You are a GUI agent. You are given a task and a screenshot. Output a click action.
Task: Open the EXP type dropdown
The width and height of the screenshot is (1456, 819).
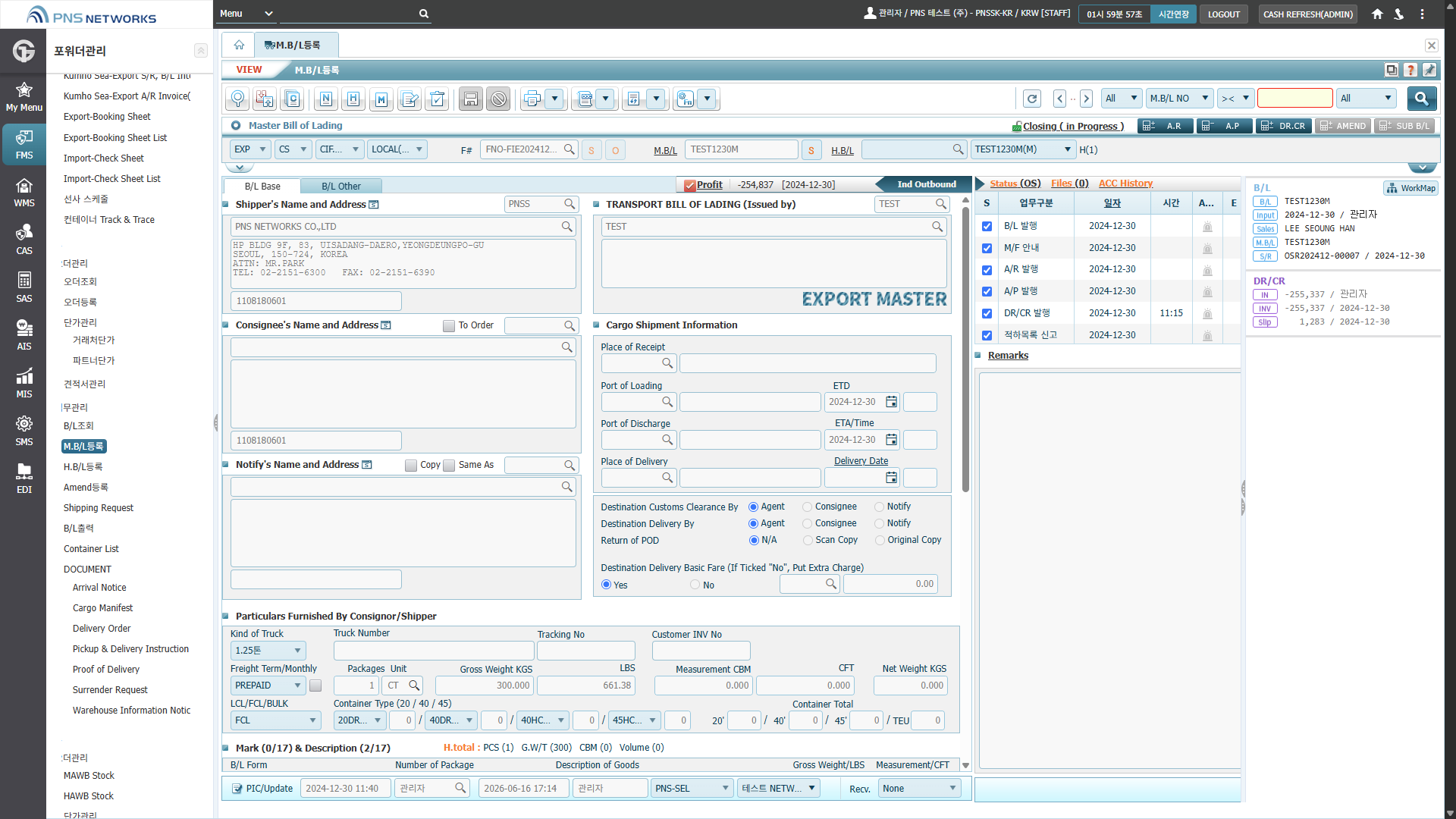click(x=249, y=149)
